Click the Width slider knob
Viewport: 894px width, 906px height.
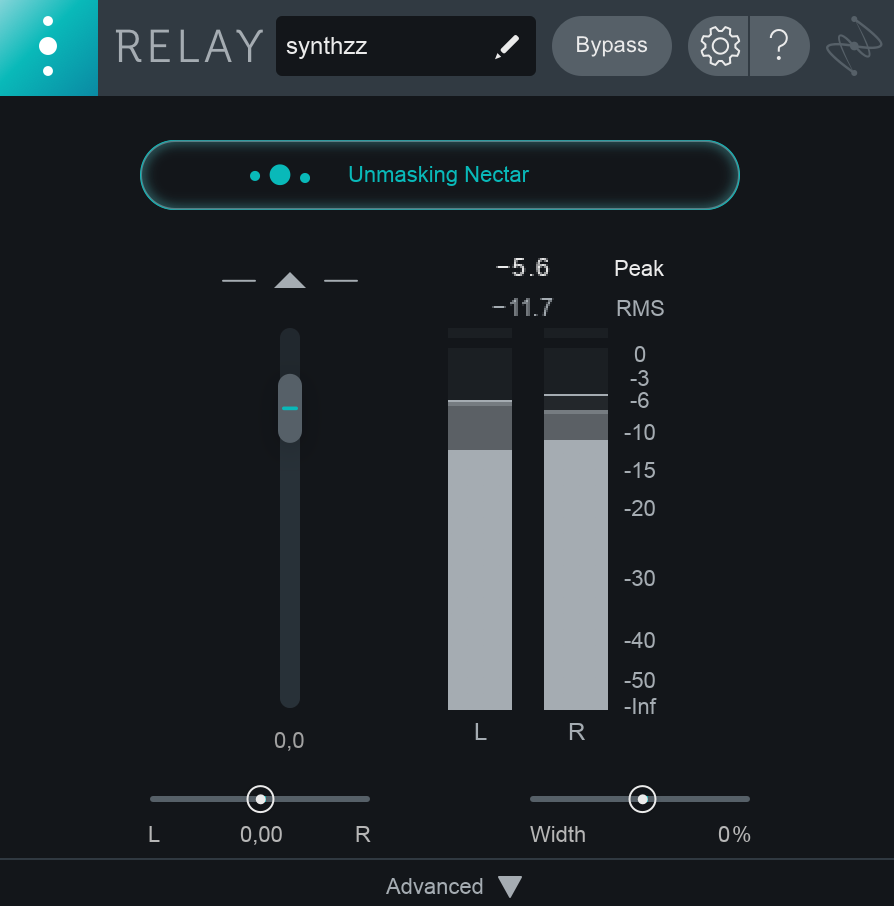click(x=642, y=799)
